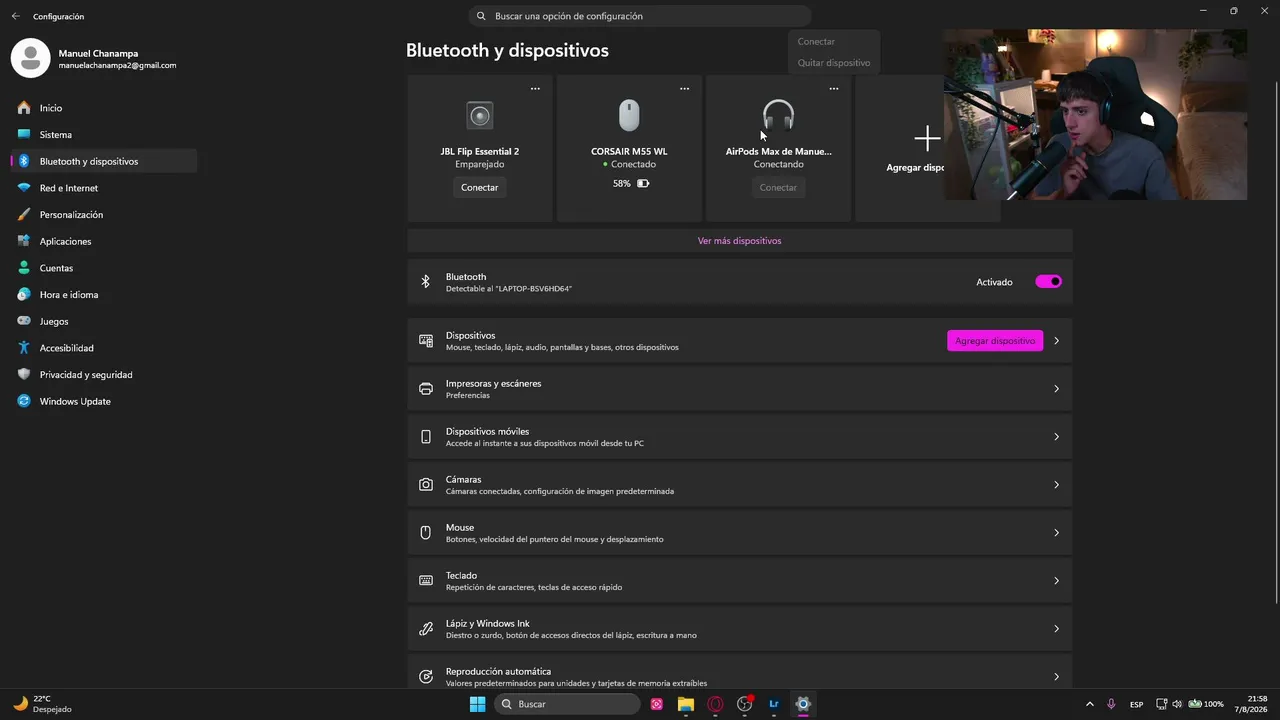Open File Explorer from the taskbar
This screenshot has height=720, width=1280.
coord(686,704)
